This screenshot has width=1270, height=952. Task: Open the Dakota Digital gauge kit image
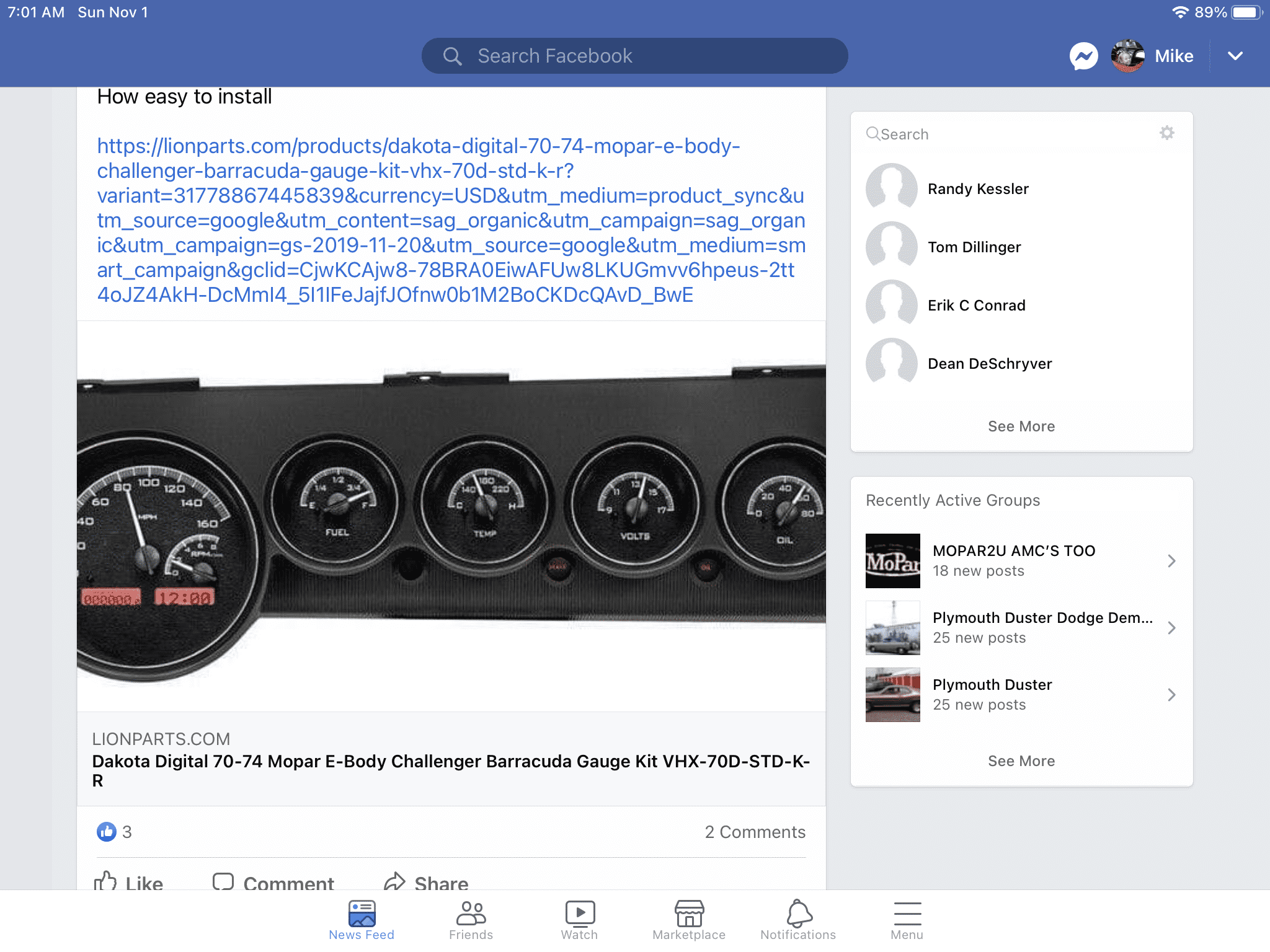point(451,516)
